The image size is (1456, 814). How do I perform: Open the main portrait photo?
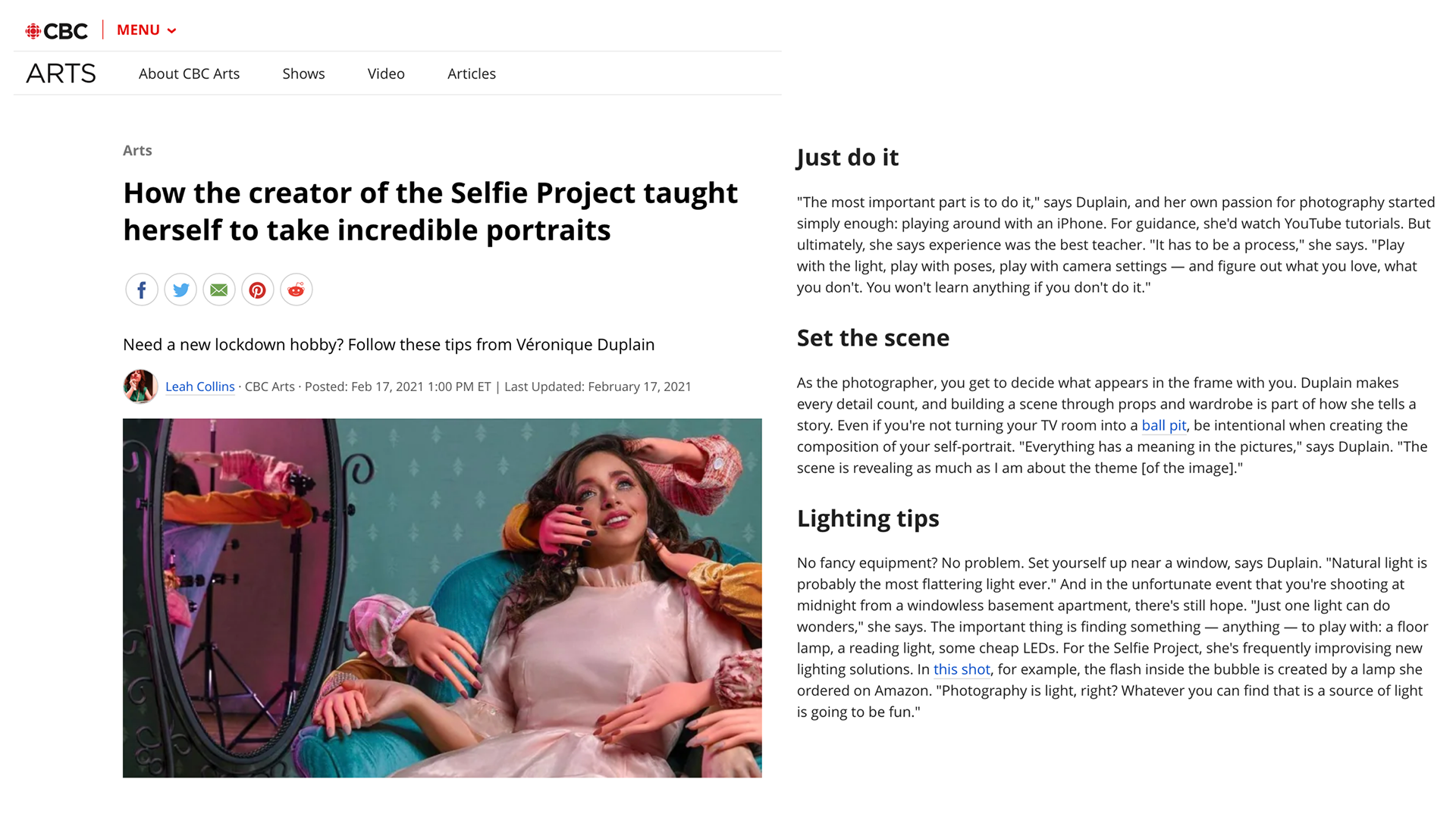coord(442,598)
